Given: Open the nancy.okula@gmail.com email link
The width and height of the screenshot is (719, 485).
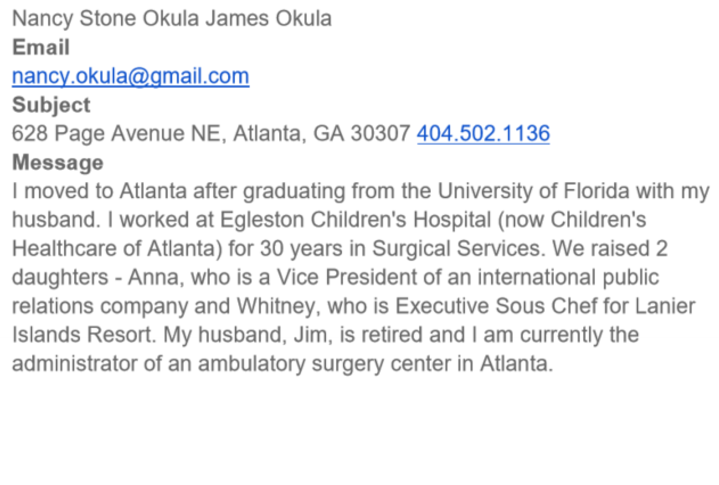Looking at the screenshot, I should click(x=131, y=77).
